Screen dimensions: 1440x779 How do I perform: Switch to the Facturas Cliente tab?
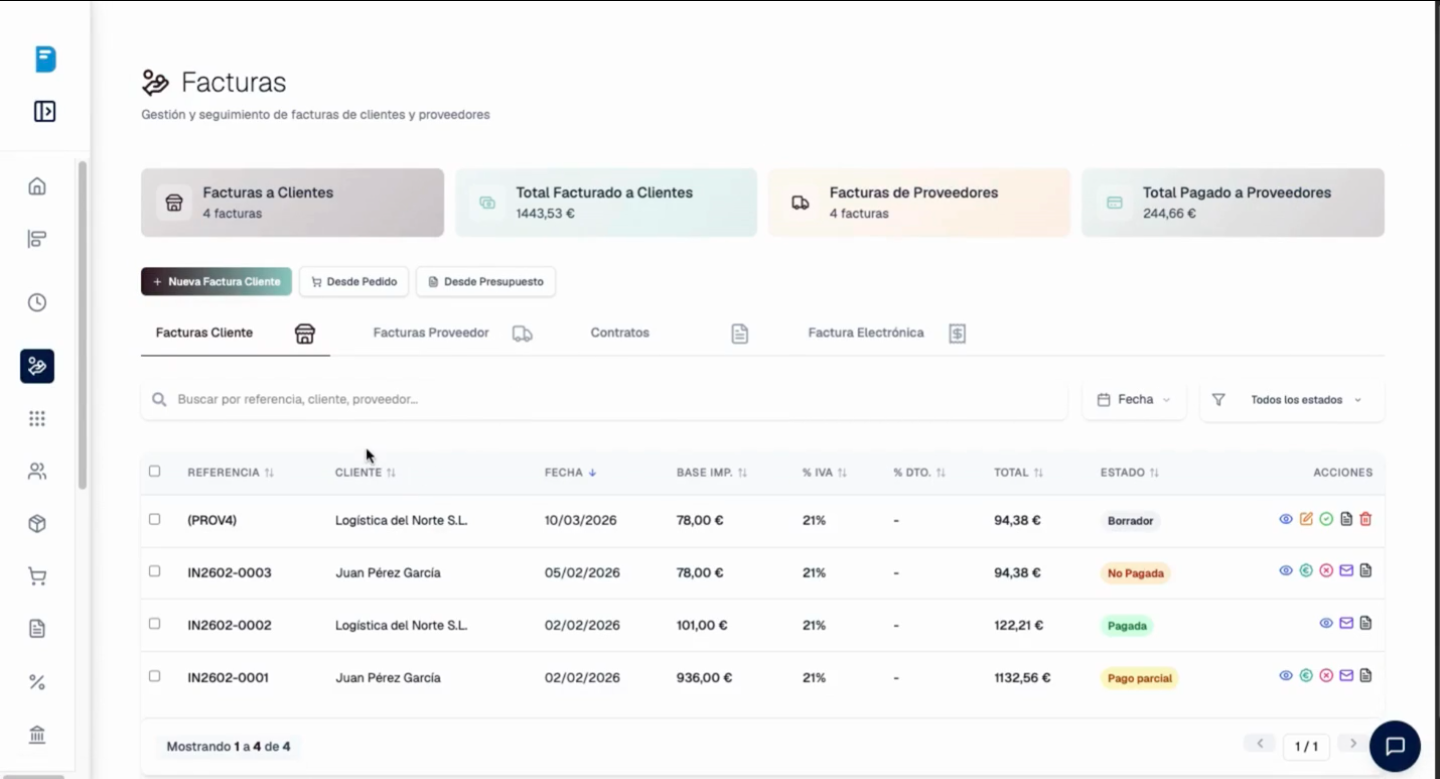coord(235,333)
